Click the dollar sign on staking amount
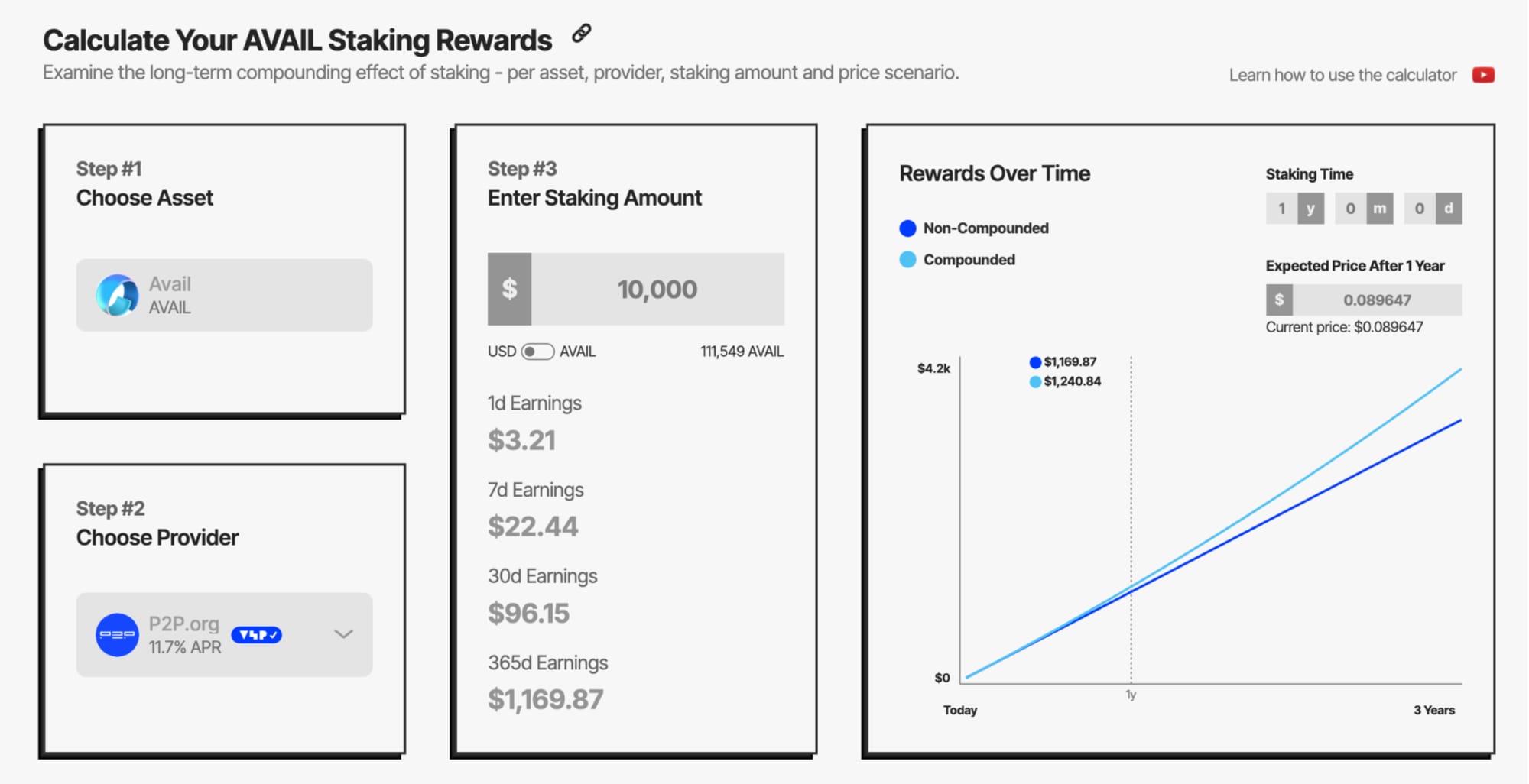1529x784 pixels. 509,289
